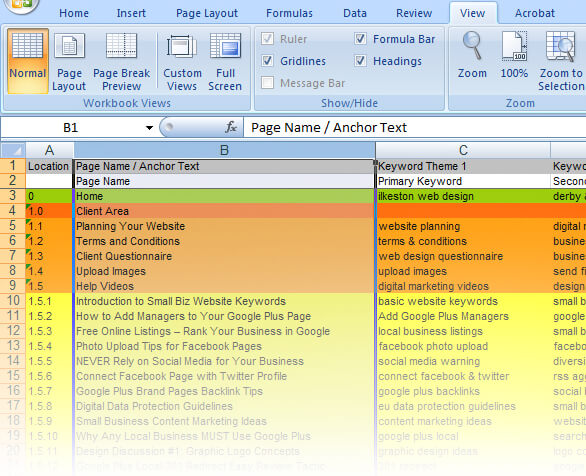Open Page Layout view button
The height and width of the screenshot is (476, 586).
(69, 61)
